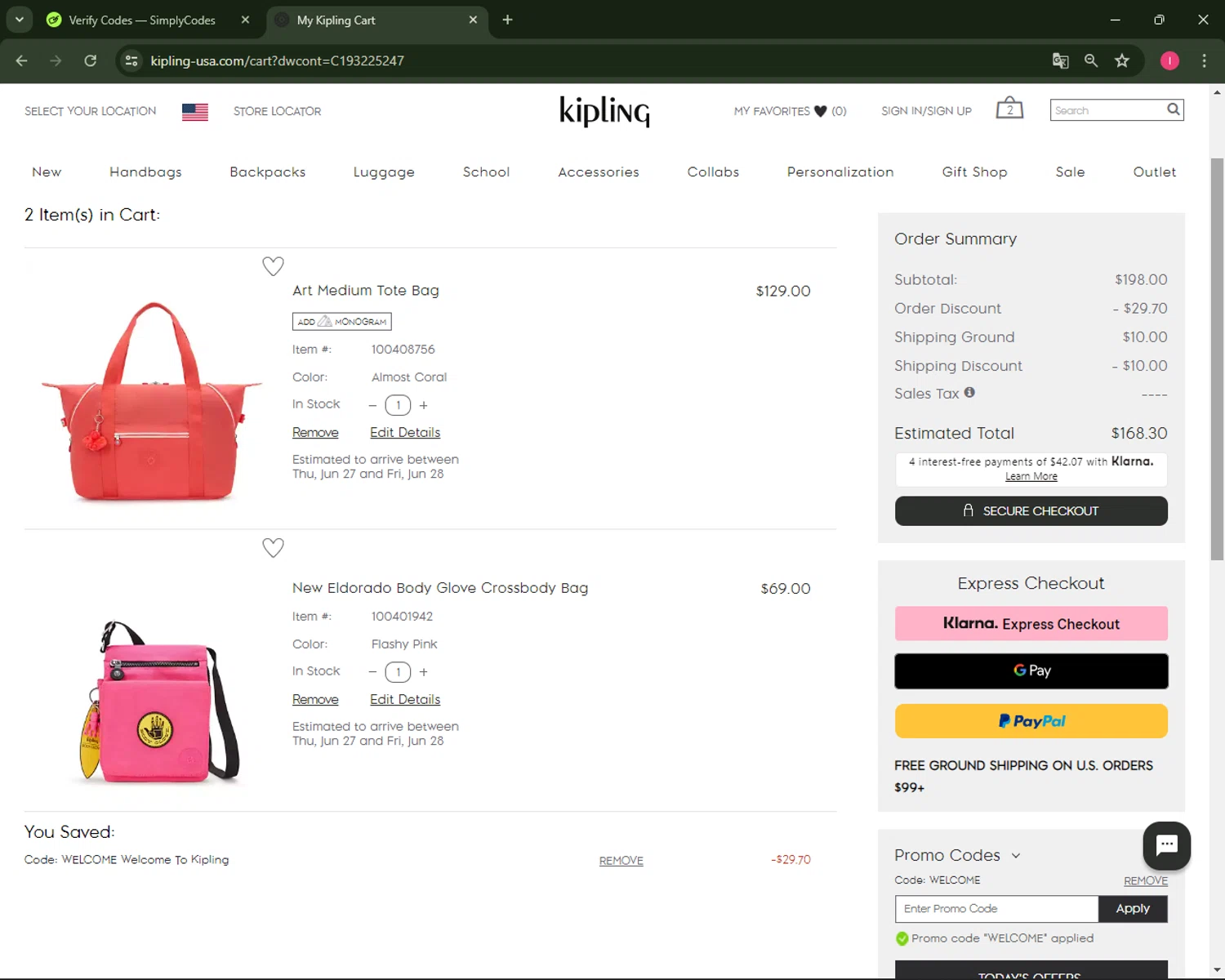Switch to Verify Codes SimplyCodes tab
Image resolution: width=1225 pixels, height=980 pixels.
coord(140,20)
